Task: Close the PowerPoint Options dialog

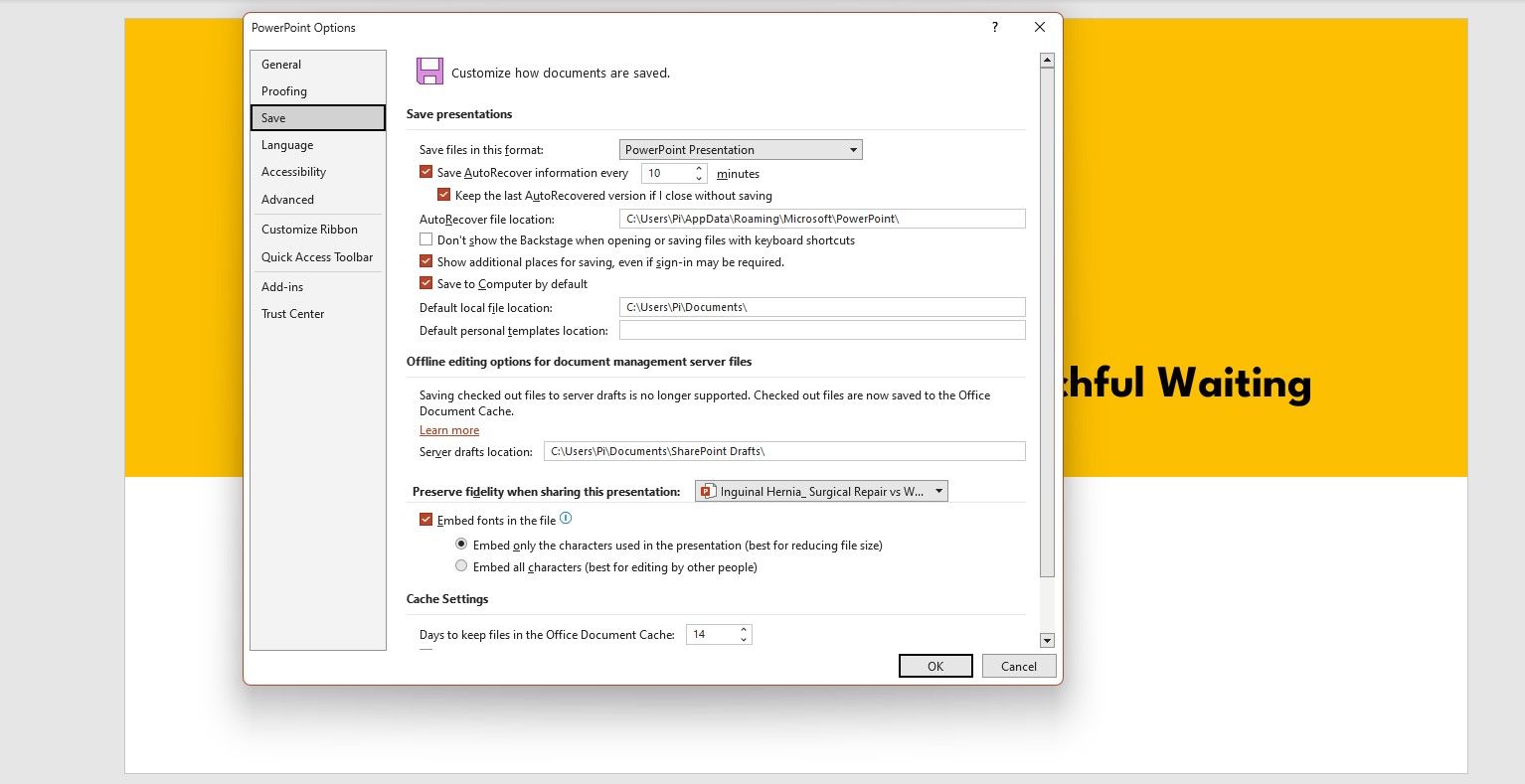Action: (x=1040, y=28)
